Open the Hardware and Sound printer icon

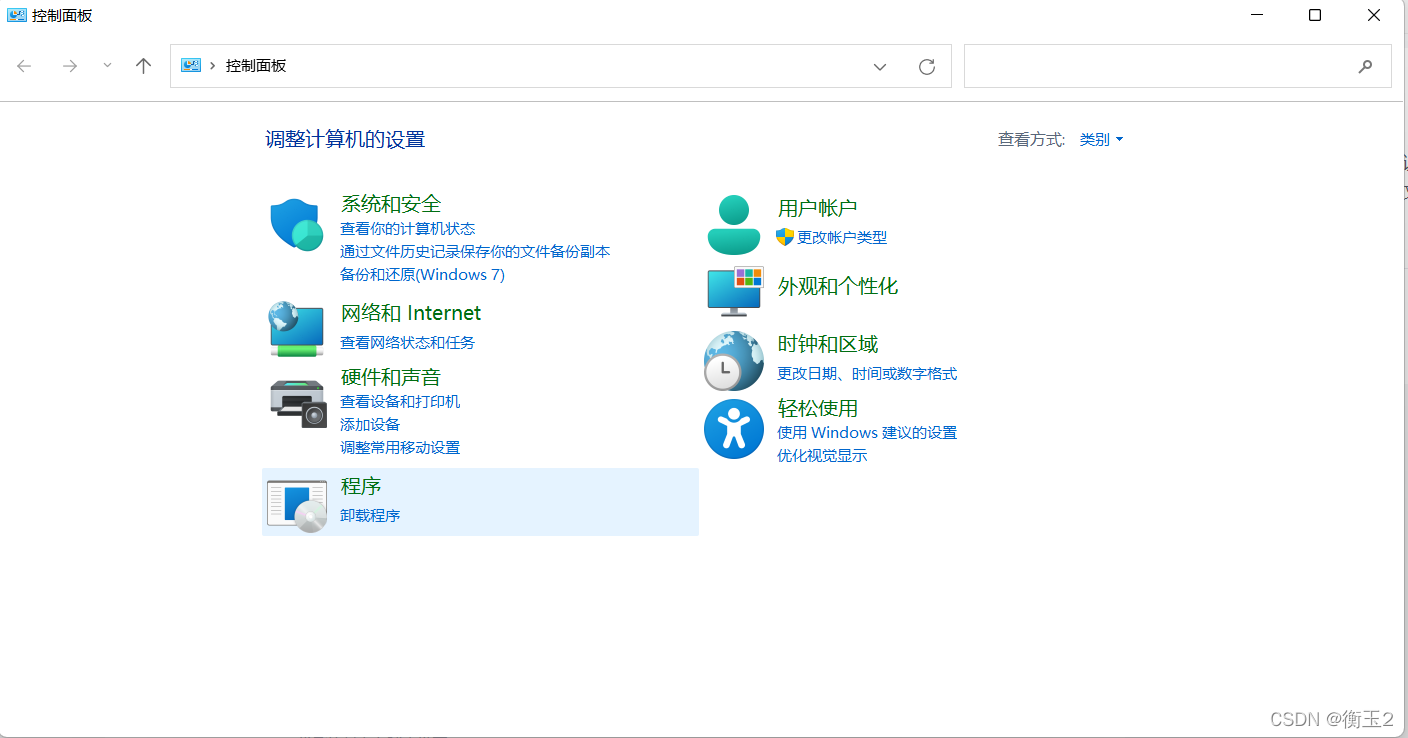pos(298,403)
